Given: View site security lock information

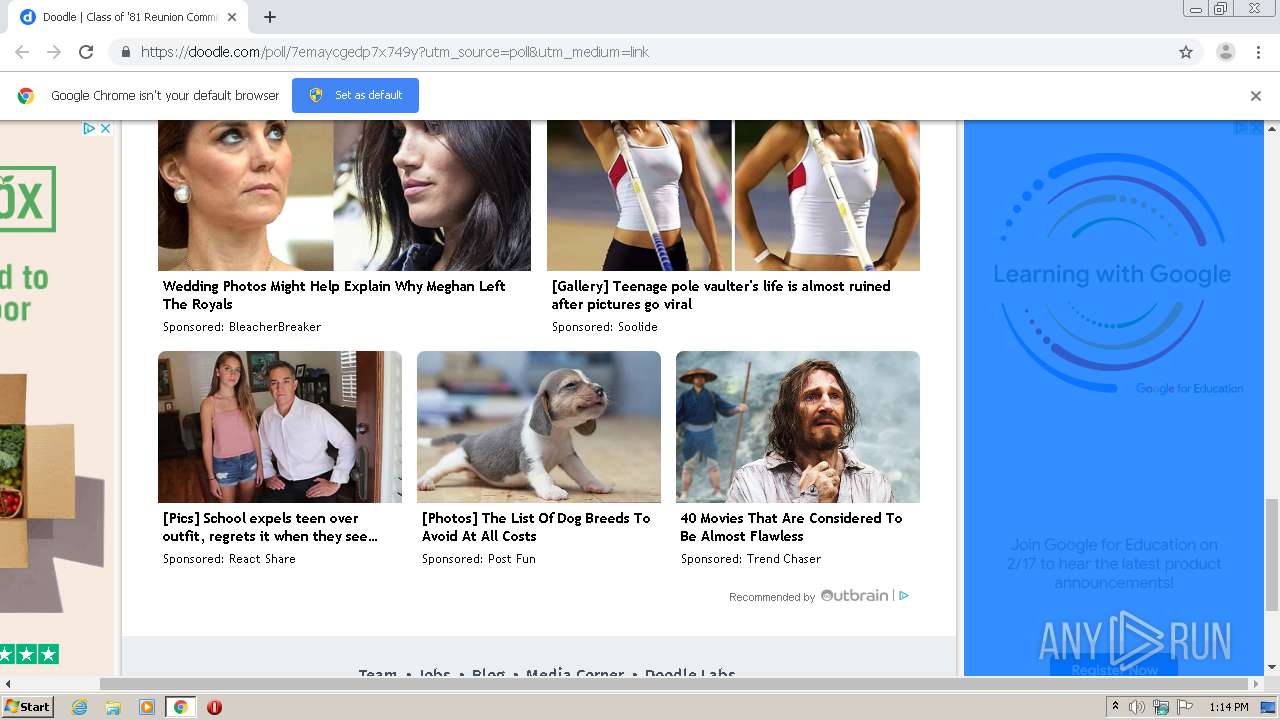Looking at the screenshot, I should pyautogui.click(x=125, y=52).
